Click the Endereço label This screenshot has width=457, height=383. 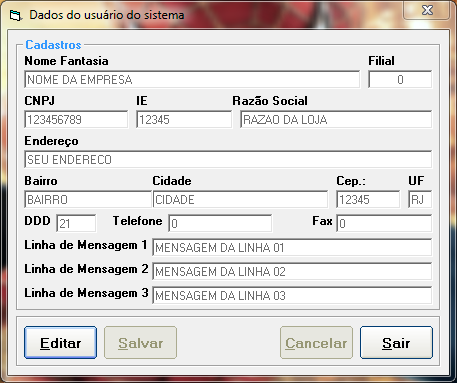tap(51, 141)
